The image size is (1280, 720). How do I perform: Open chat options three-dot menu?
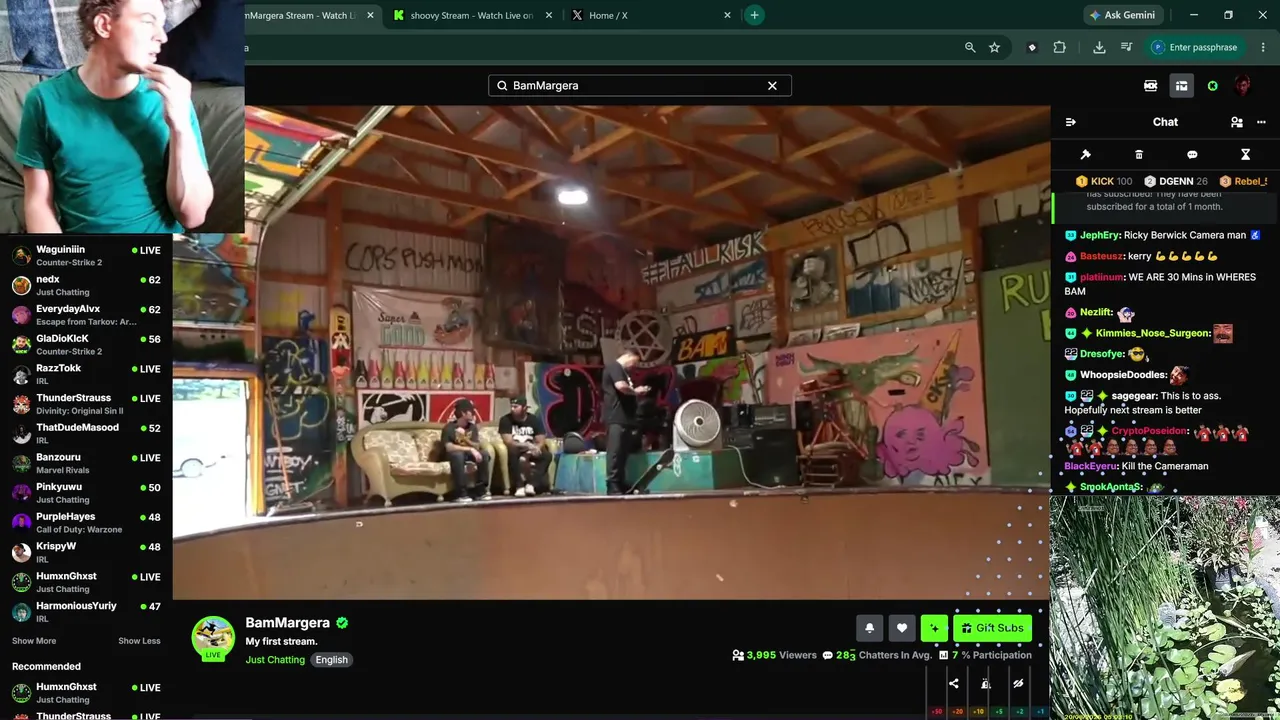coord(1261,122)
